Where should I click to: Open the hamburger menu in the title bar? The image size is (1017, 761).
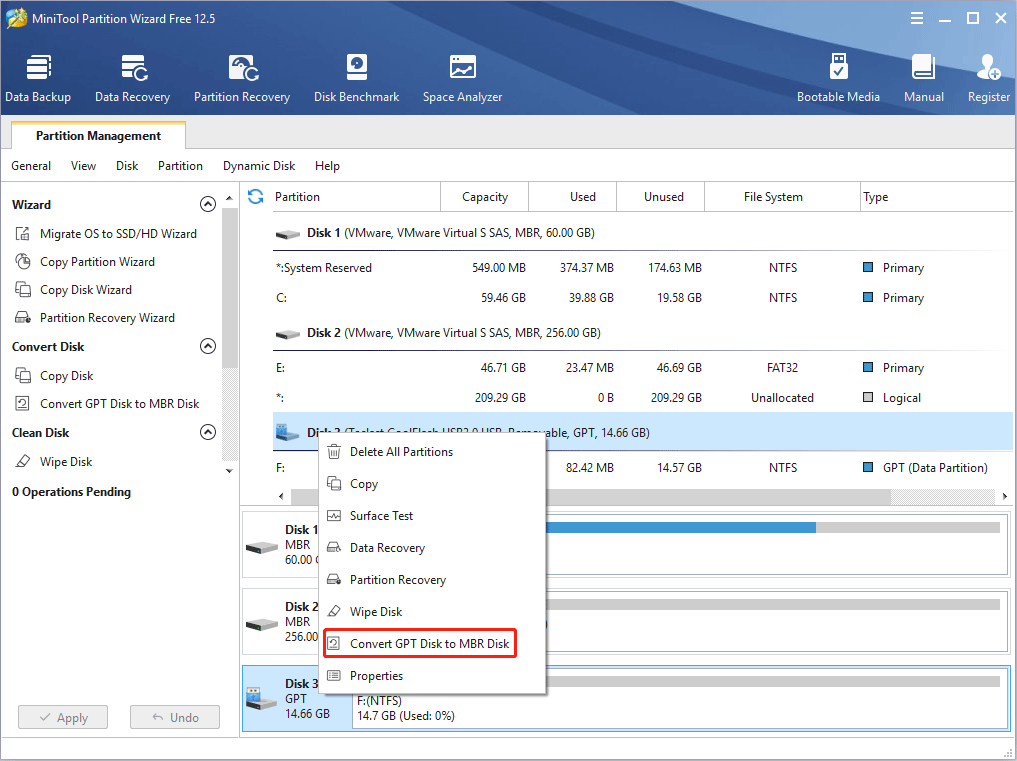point(916,18)
